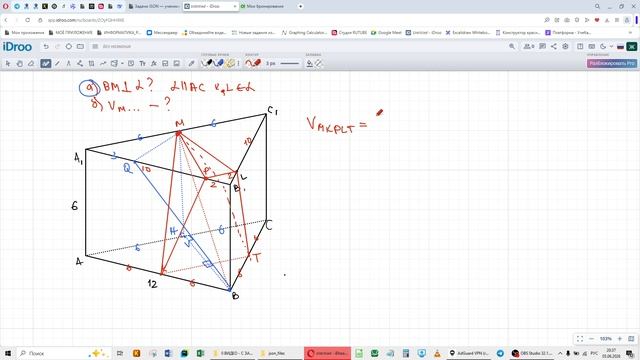
Task: Choose the yellow highlighter preset
Action: coord(231,63)
